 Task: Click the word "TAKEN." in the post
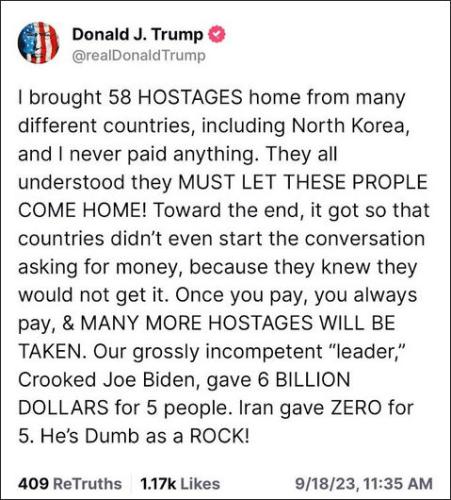(52, 352)
